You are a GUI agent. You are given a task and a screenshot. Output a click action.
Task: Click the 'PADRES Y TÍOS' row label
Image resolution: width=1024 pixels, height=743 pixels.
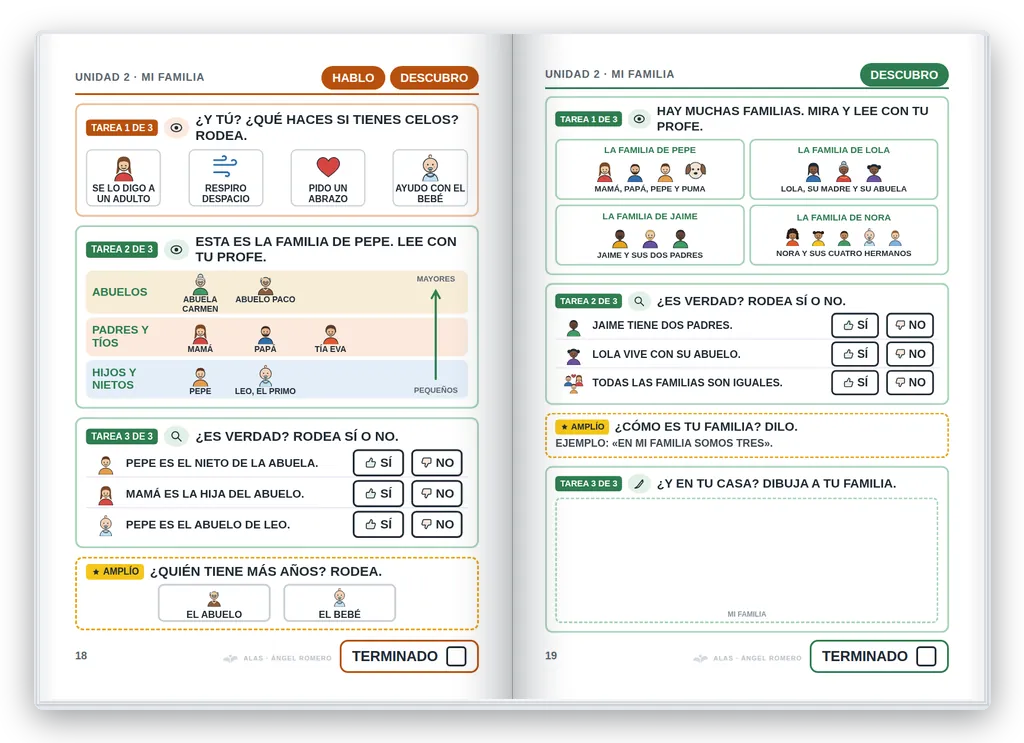tap(120, 336)
